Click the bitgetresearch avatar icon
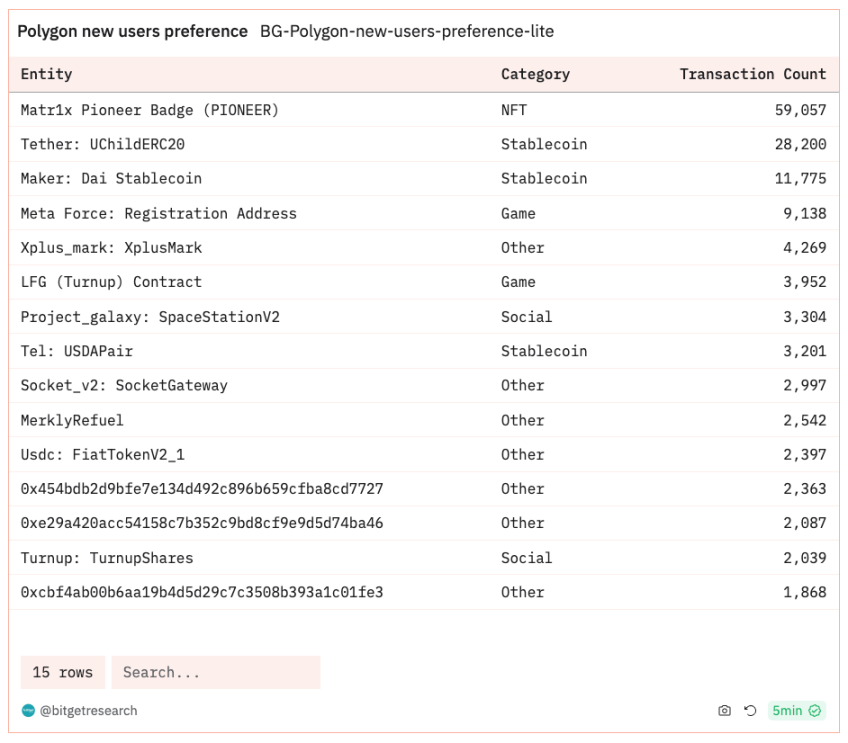The height and width of the screenshot is (743, 848). pos(28,711)
